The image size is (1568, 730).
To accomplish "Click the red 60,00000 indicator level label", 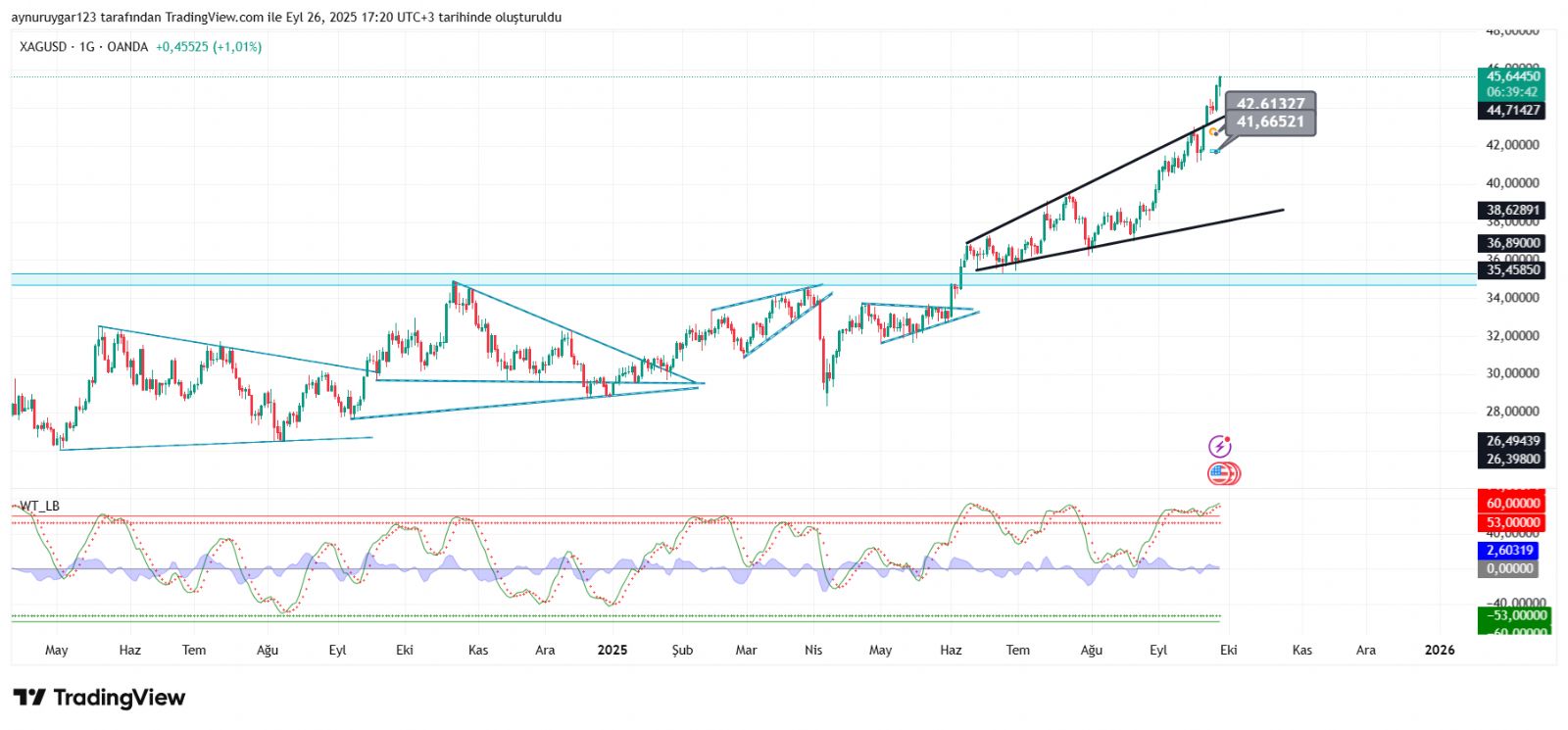I will click(1512, 504).
